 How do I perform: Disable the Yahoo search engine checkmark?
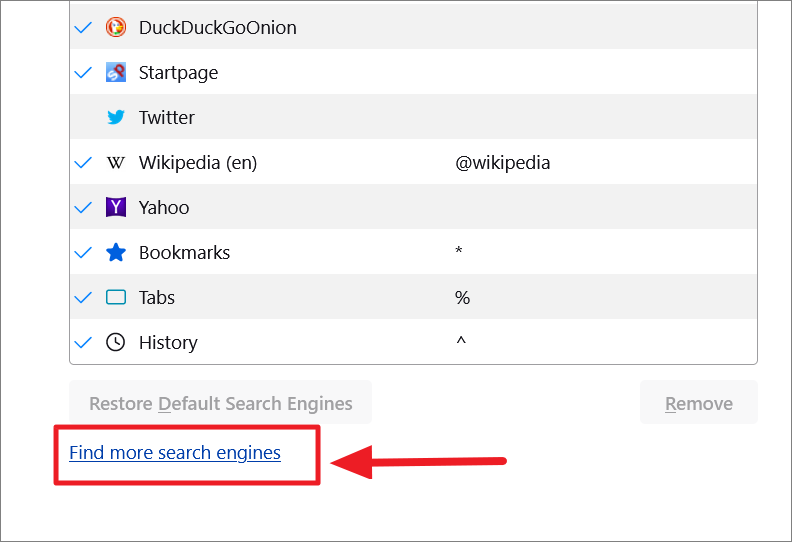coord(84,207)
